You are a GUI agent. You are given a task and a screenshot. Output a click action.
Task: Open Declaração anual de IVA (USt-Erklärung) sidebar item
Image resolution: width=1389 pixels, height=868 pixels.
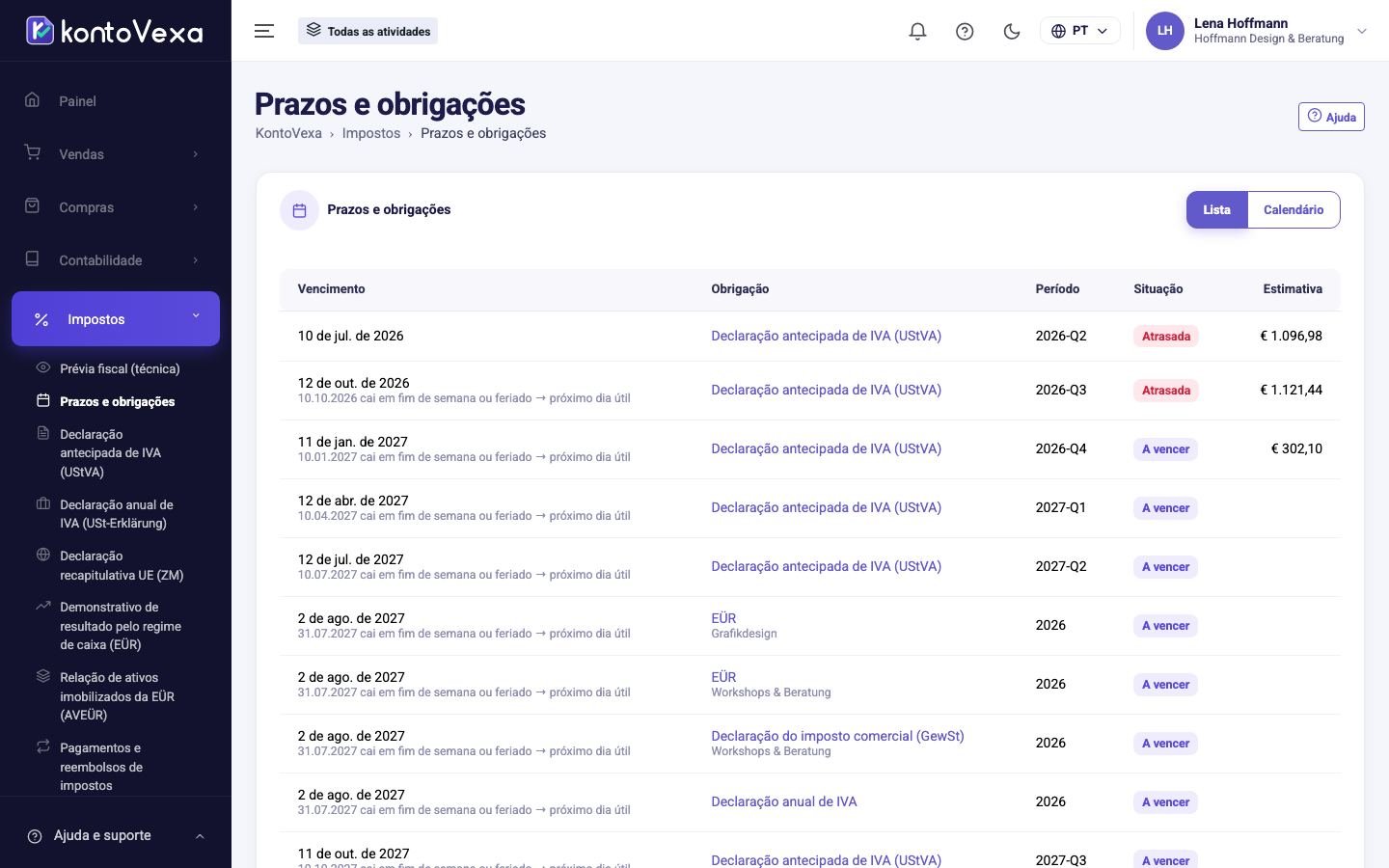tap(117, 514)
